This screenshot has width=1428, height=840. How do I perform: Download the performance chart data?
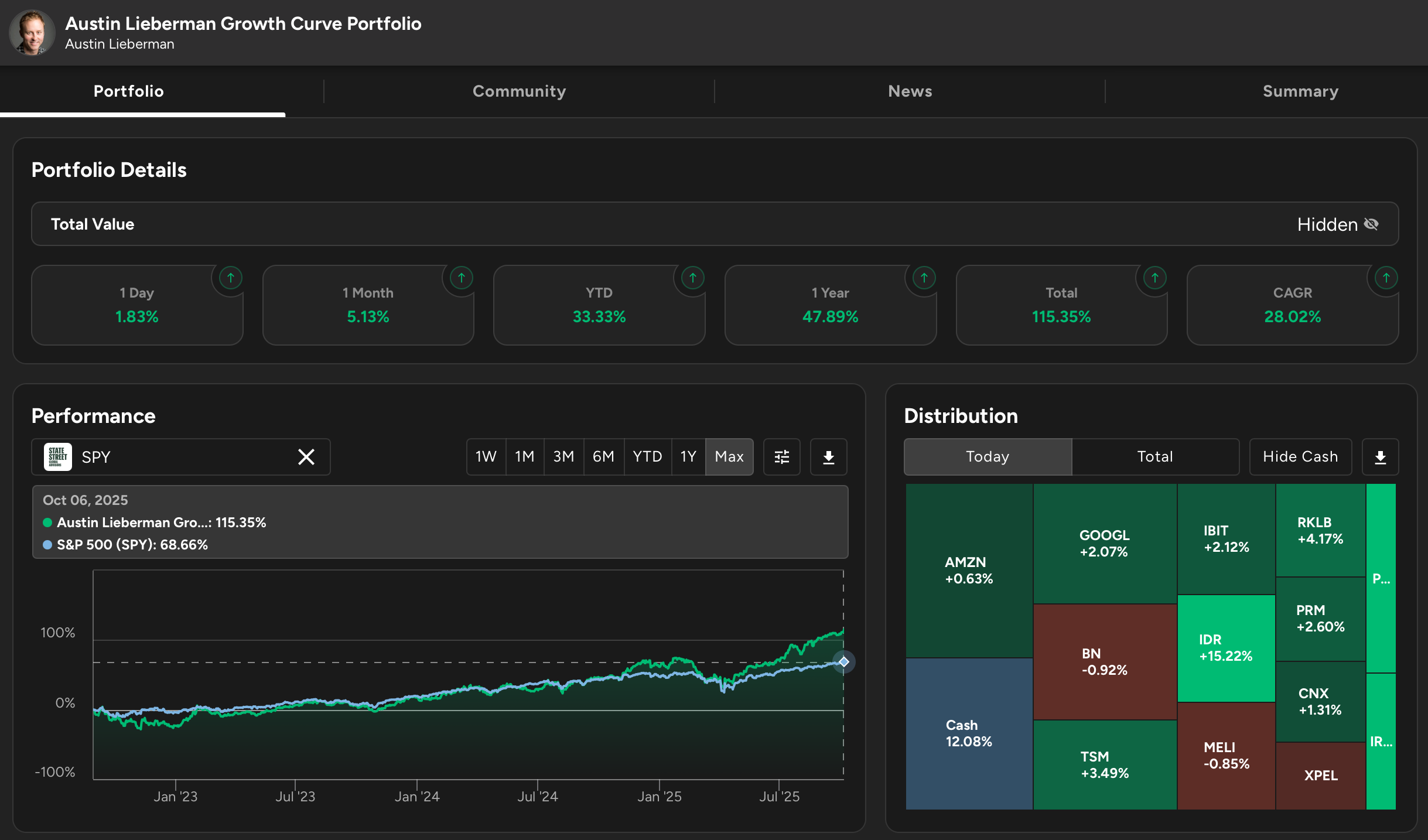(x=828, y=457)
